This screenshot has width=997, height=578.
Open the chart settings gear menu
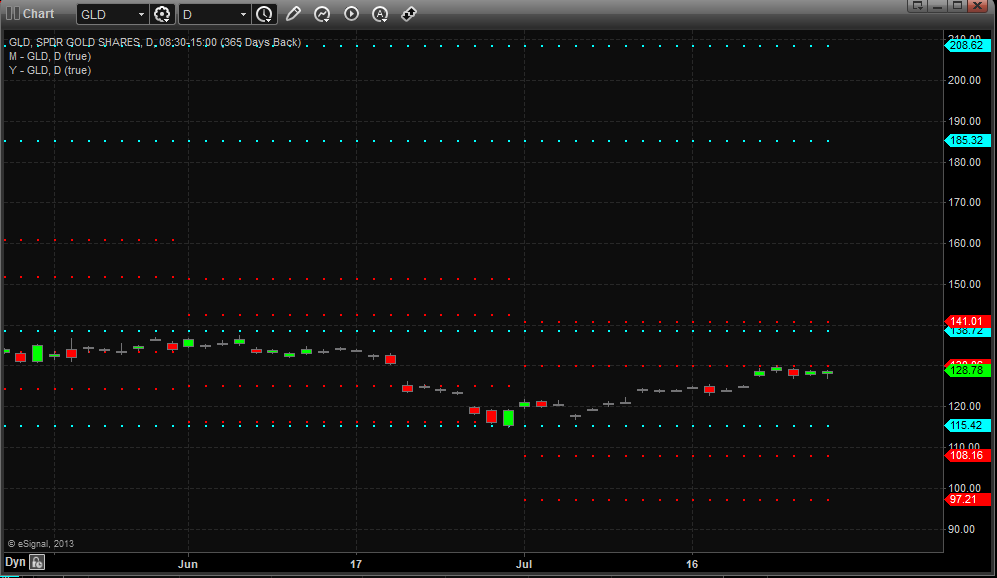(162, 14)
